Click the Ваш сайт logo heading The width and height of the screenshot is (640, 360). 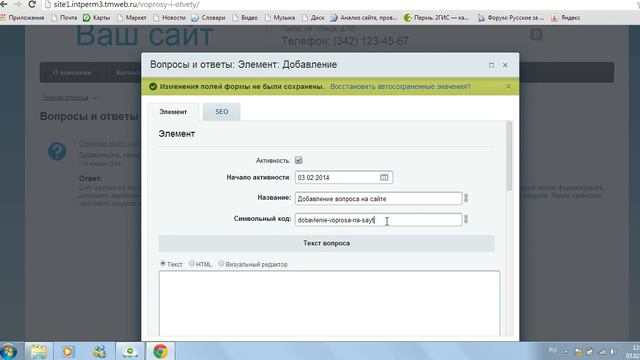[144, 36]
